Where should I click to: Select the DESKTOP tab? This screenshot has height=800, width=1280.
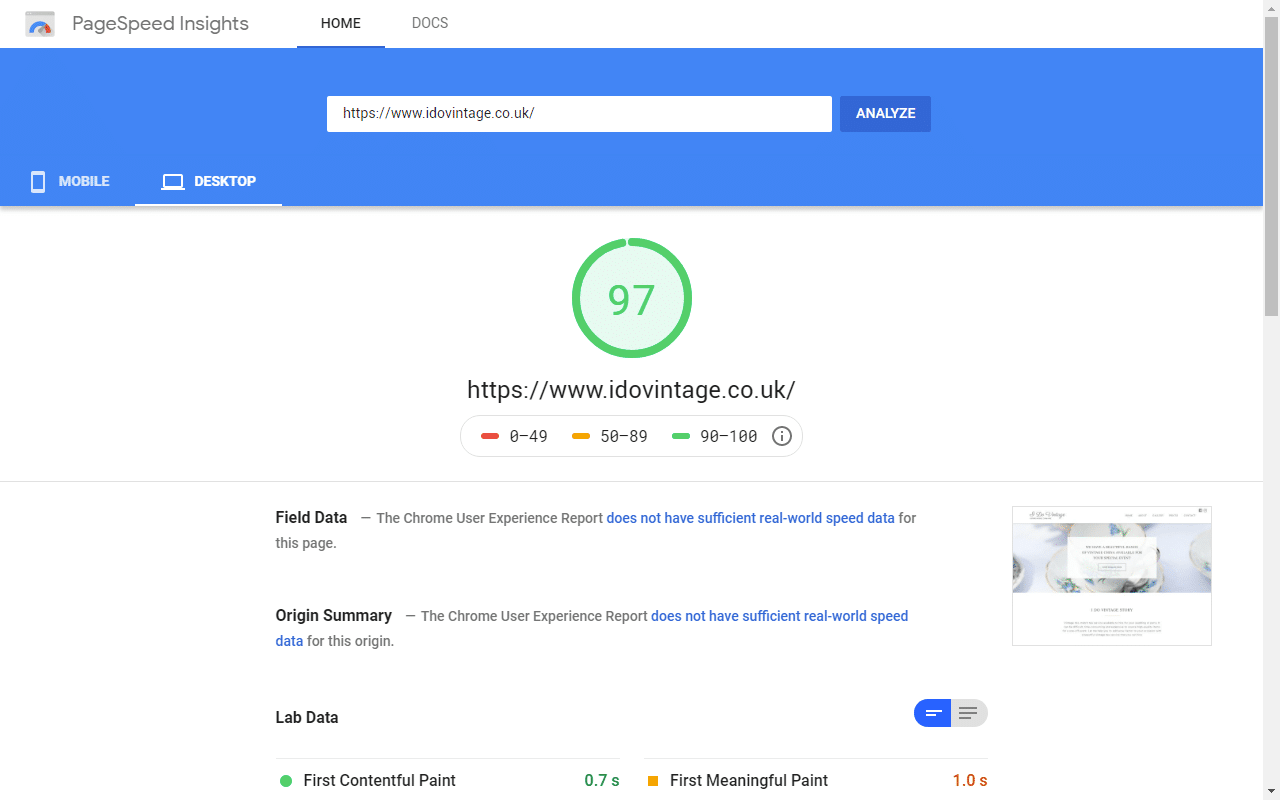(208, 181)
